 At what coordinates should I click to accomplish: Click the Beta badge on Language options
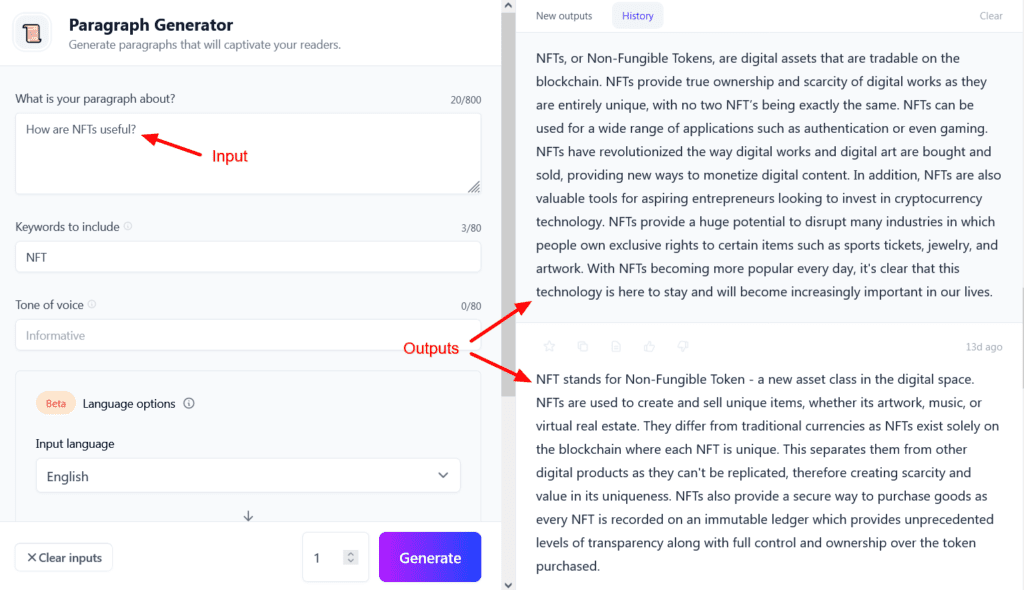click(x=55, y=403)
